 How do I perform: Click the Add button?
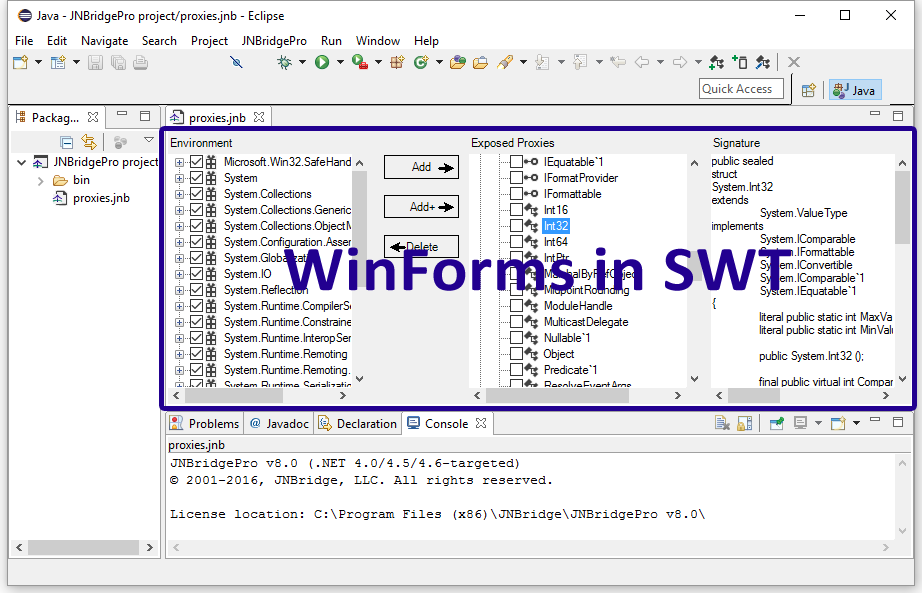coord(421,167)
